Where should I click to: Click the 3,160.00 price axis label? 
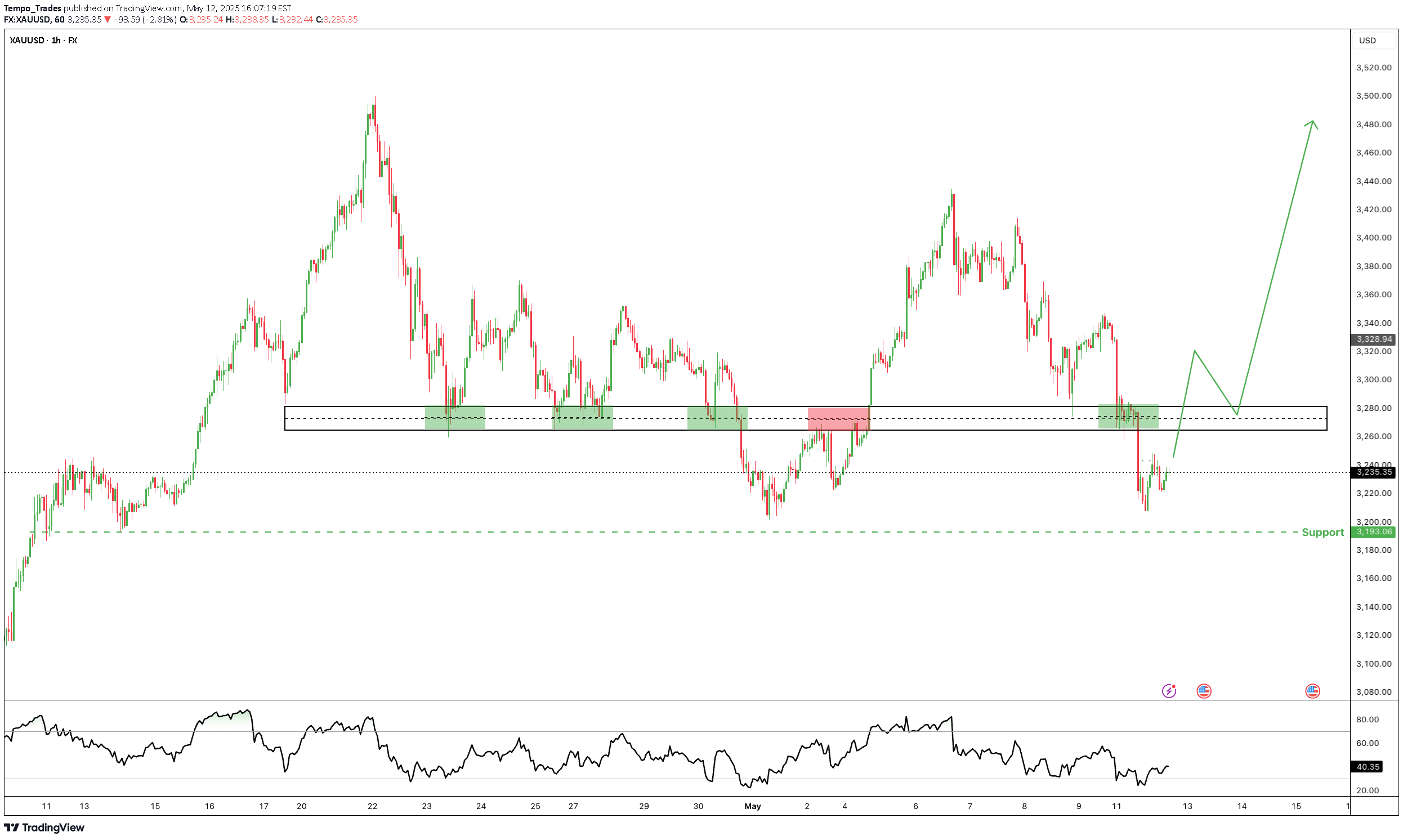1374,579
